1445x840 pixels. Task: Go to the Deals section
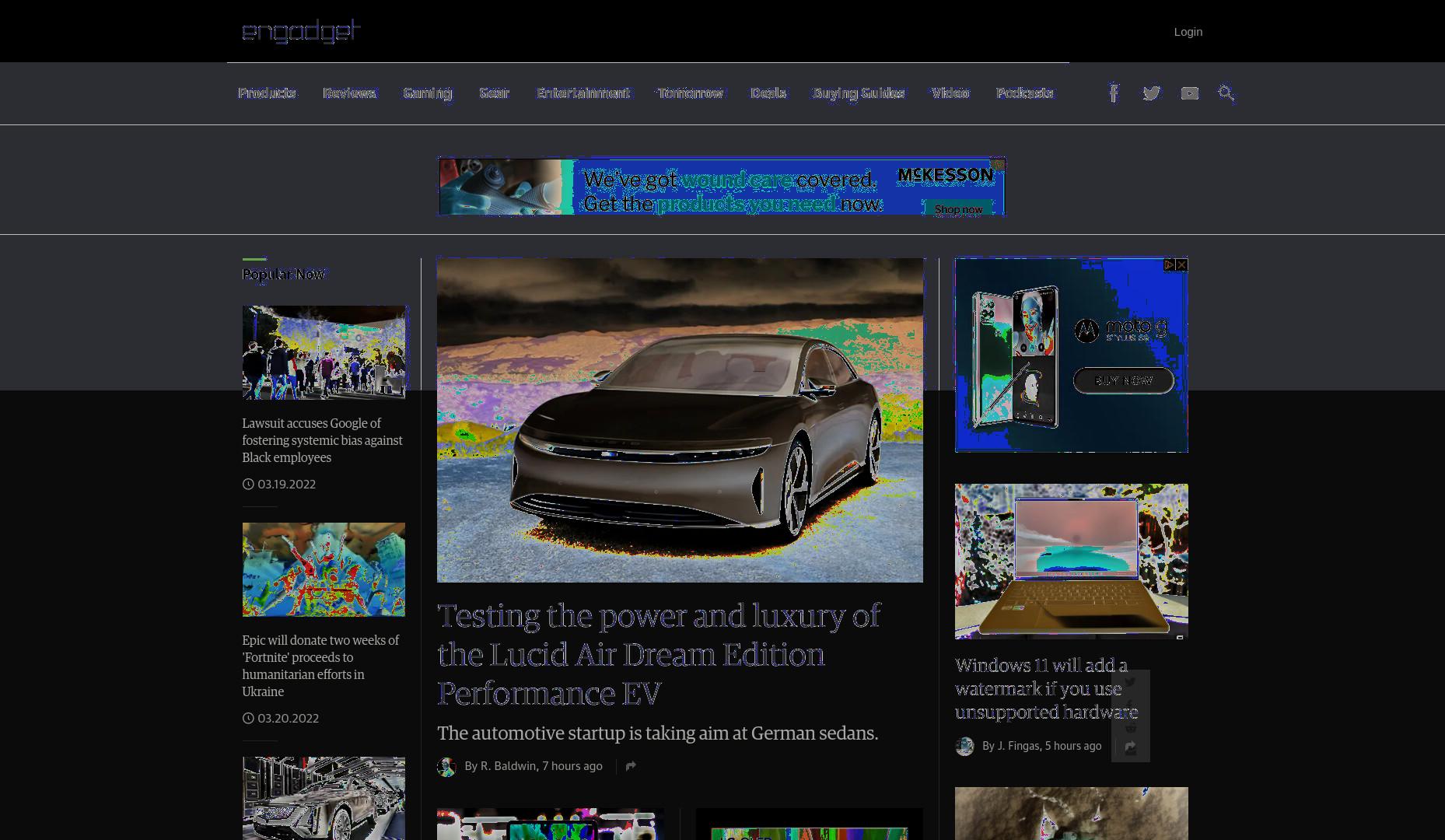pos(768,93)
